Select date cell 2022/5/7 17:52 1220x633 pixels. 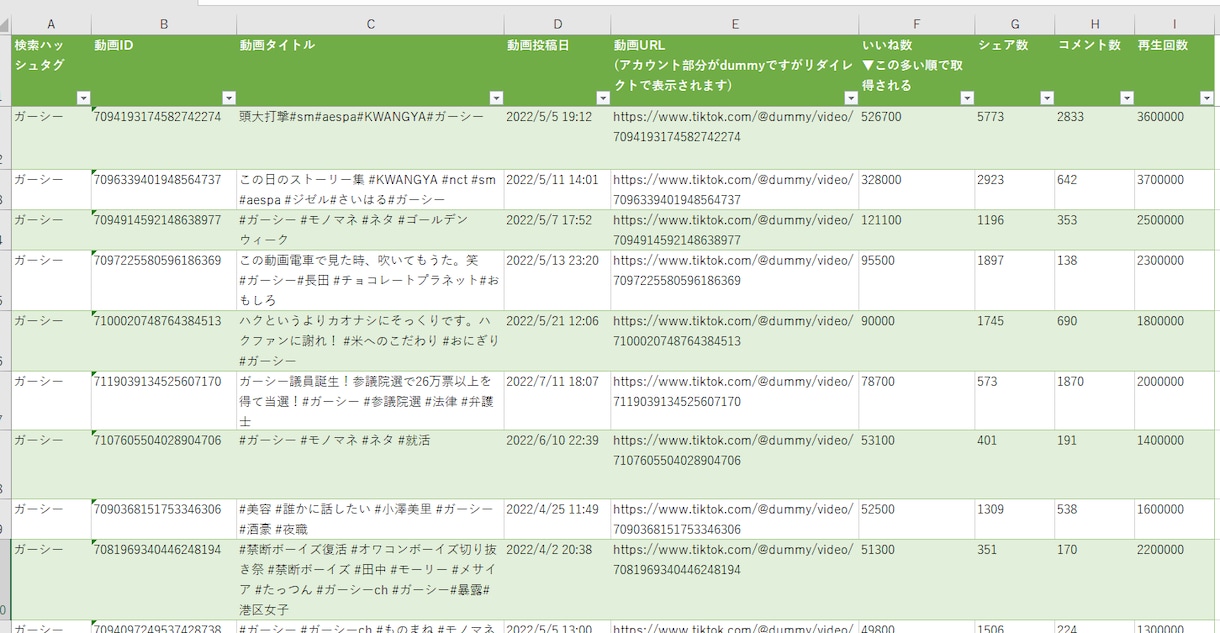coord(558,230)
